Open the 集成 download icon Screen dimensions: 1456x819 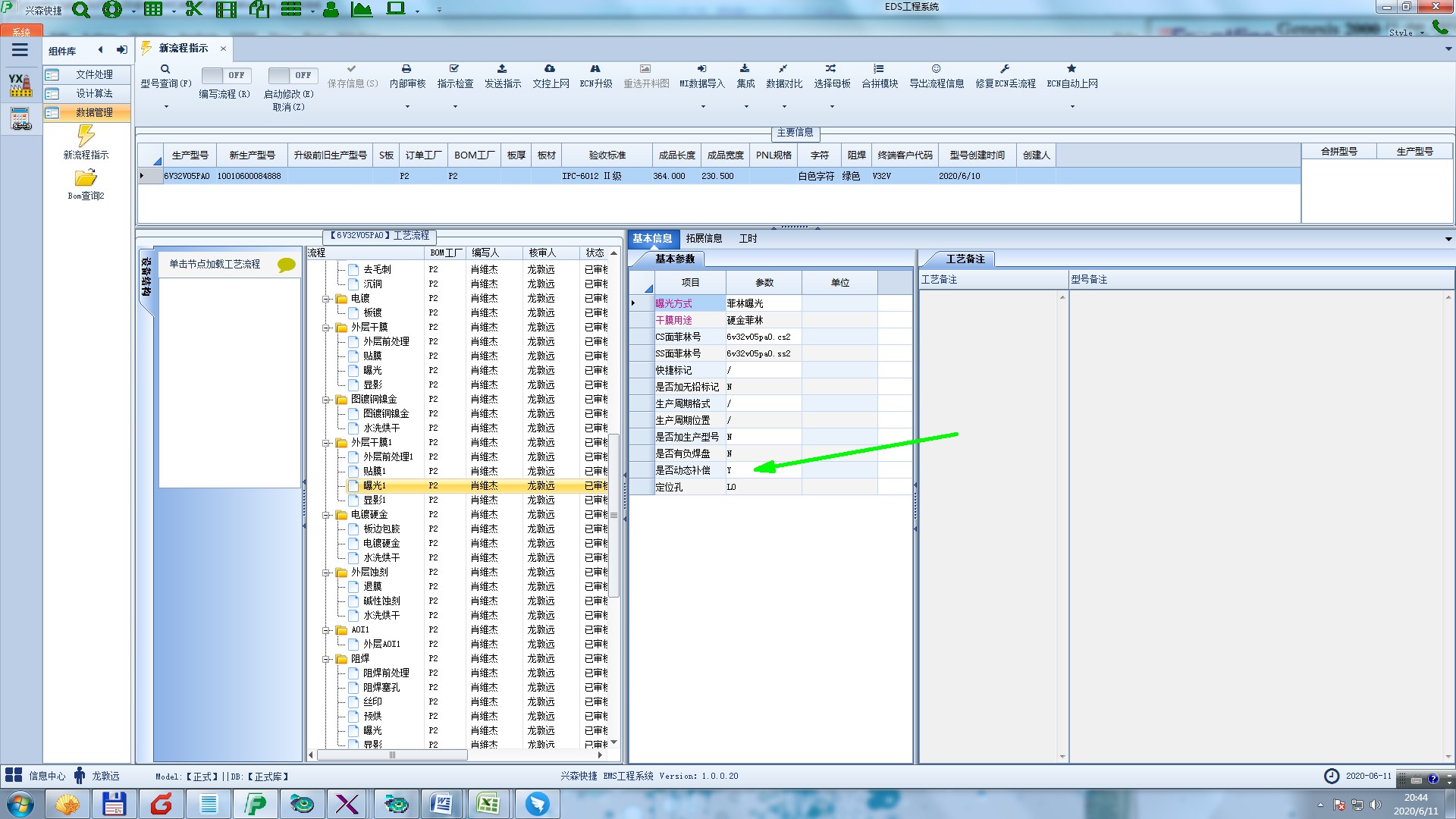745,69
